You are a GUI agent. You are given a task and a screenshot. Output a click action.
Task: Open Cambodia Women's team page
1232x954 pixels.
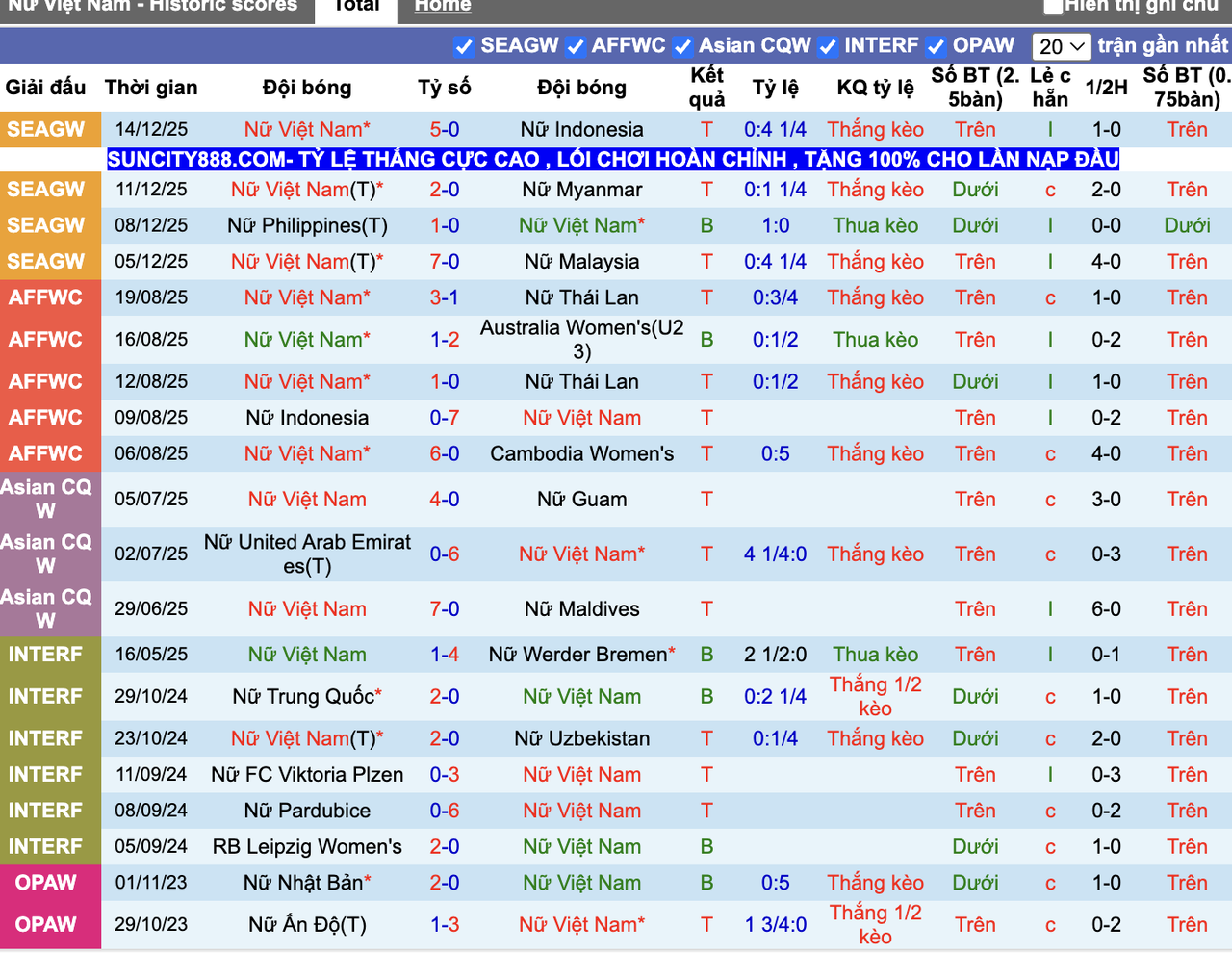(582, 454)
